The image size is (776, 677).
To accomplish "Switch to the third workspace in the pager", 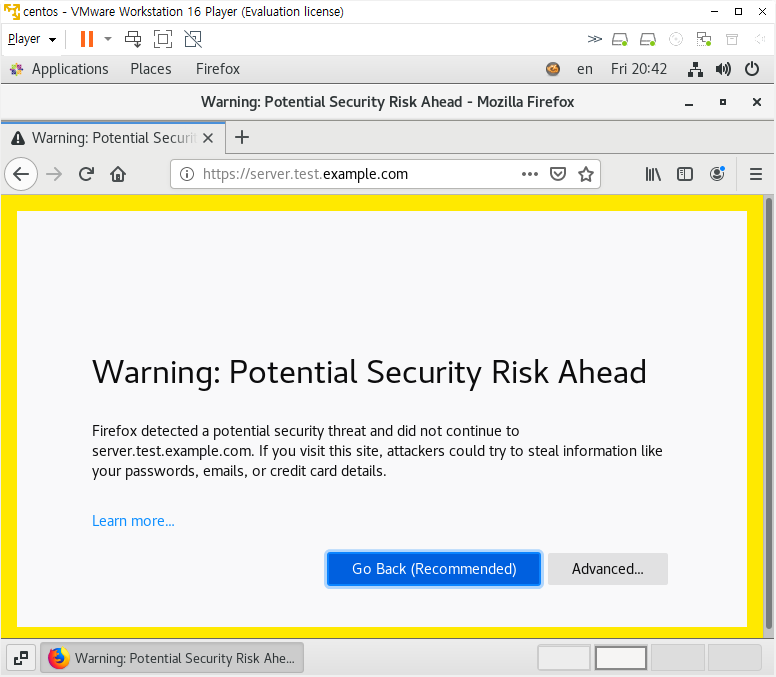I will point(678,658).
